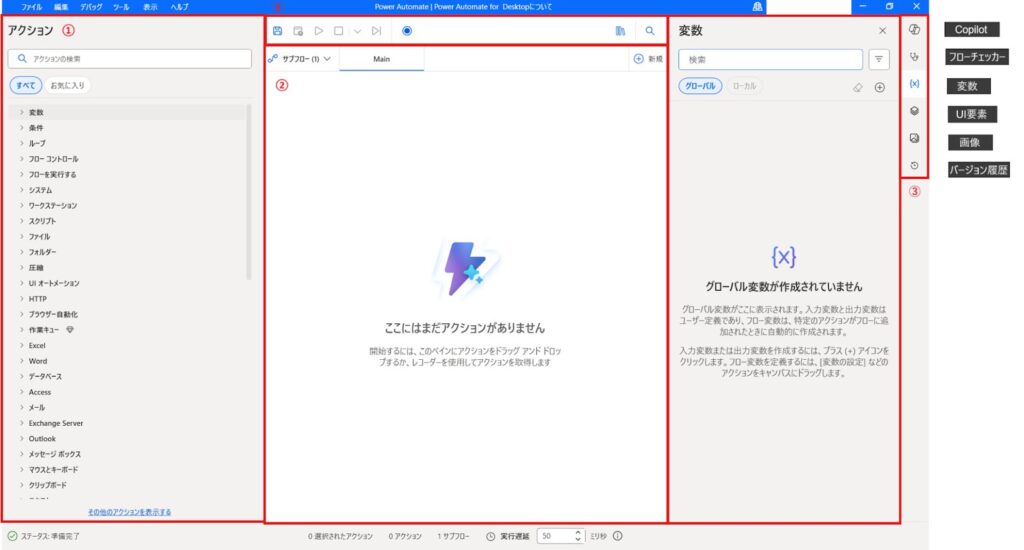Select the Main subflow tab

pos(381,59)
